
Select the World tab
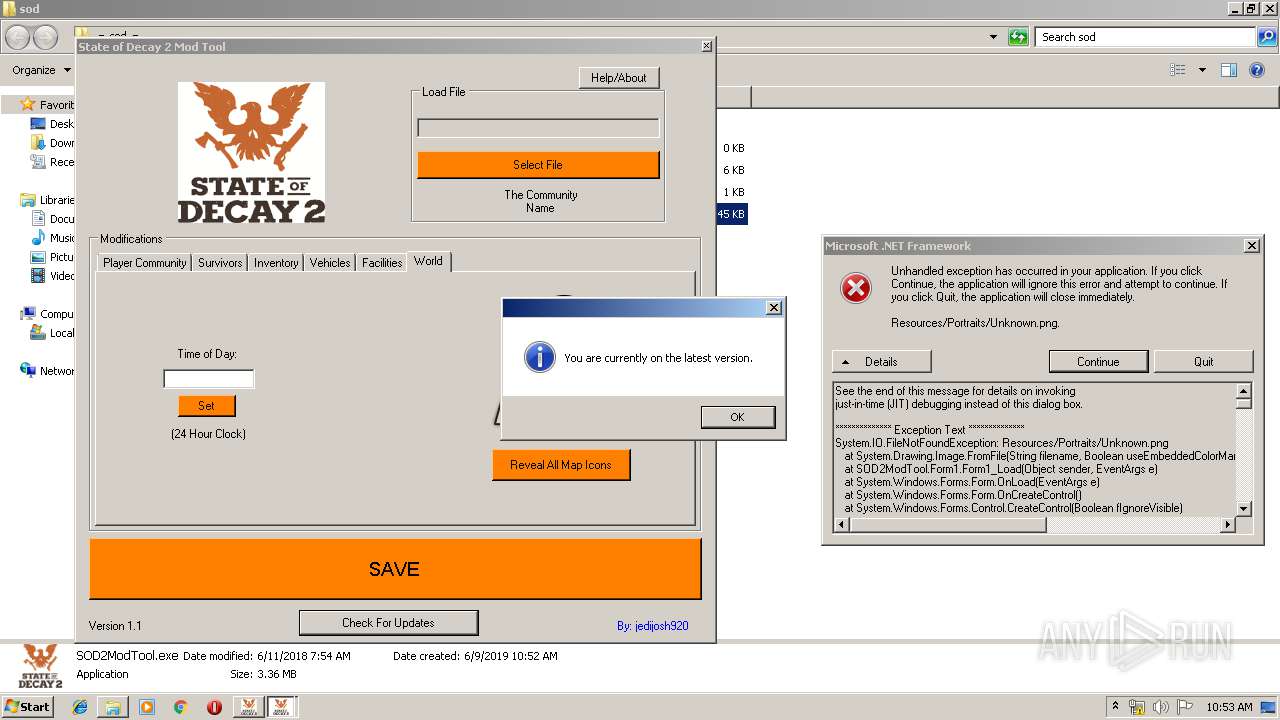[429, 261]
